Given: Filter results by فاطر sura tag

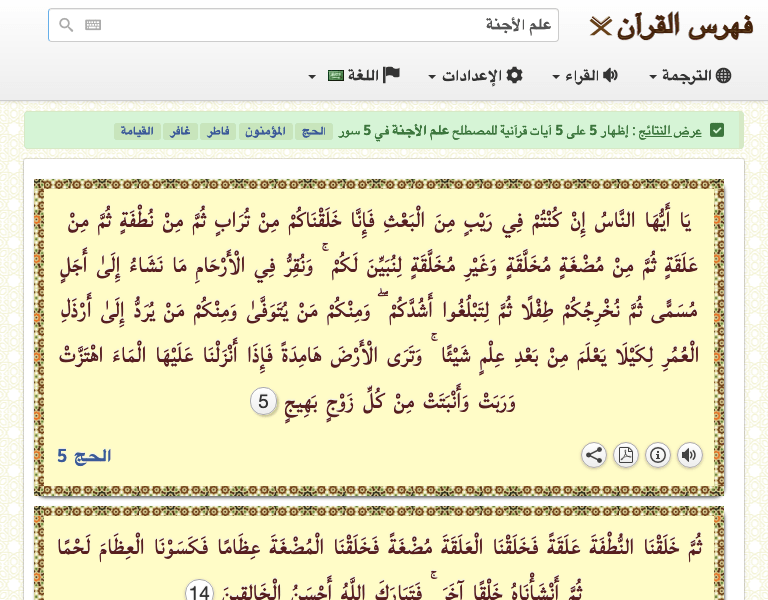Looking at the screenshot, I should coord(218,131).
